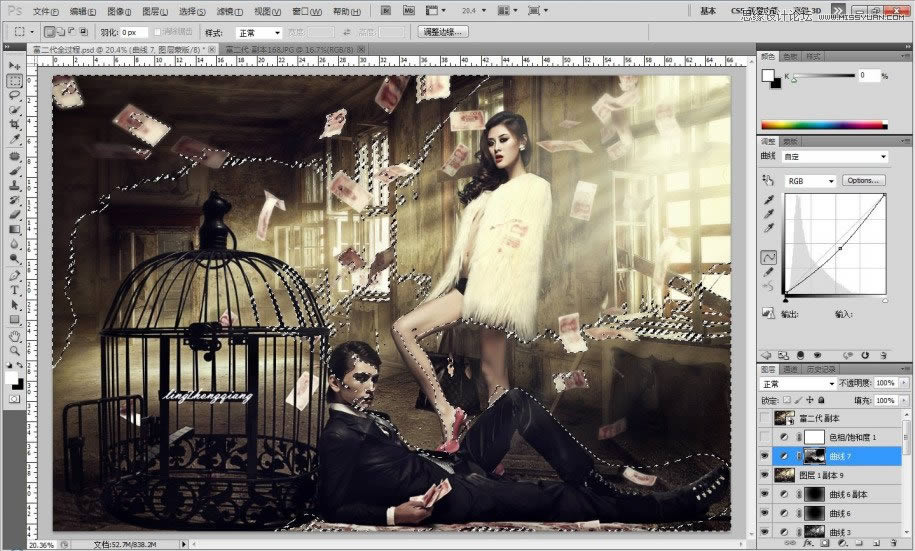915x551 pixels.
Task: Select the Lasso tool
Action: pyautogui.click(x=15, y=96)
